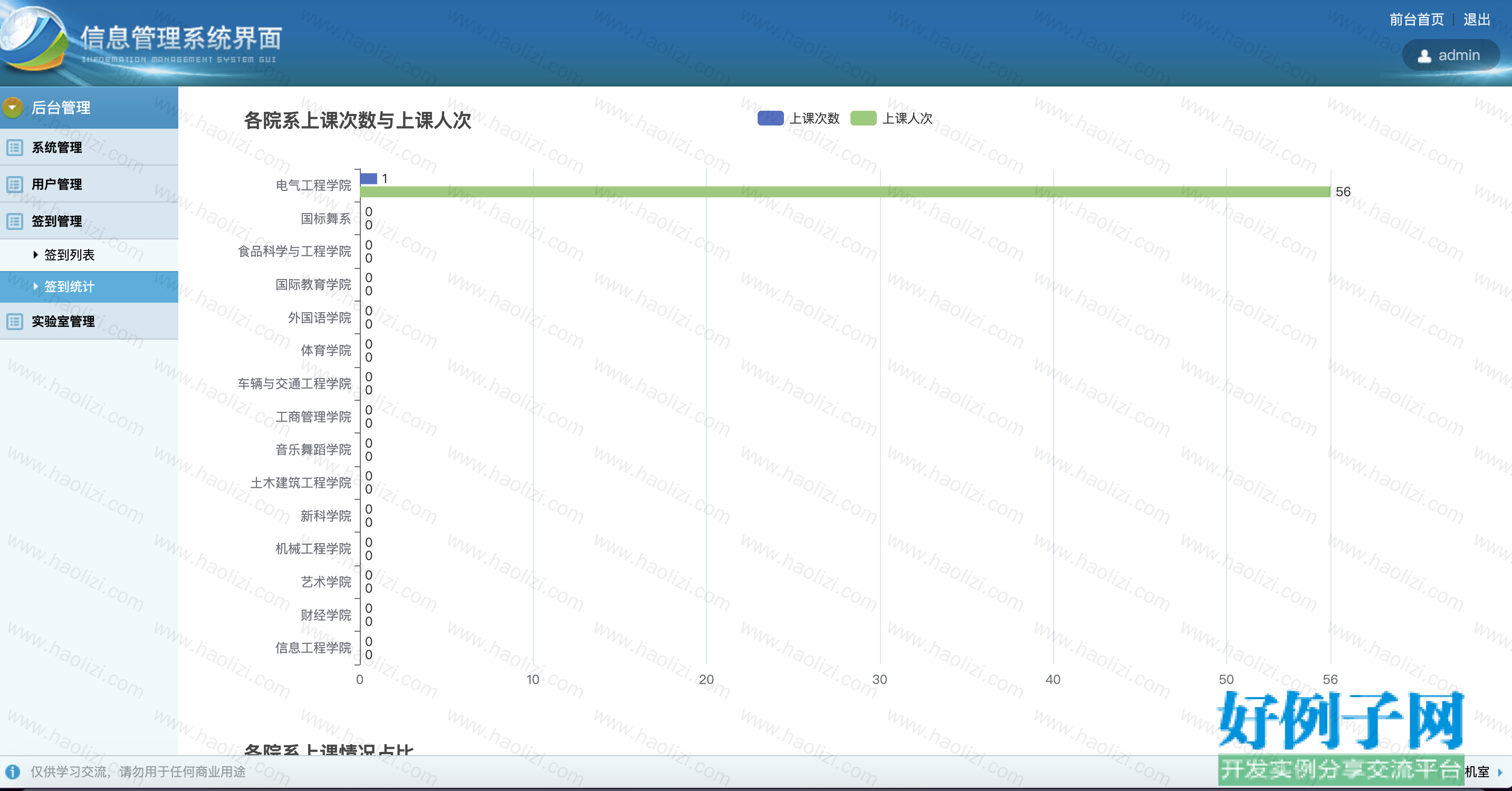Click the 退出 logout link
This screenshot has height=791, width=1512.
[1477, 20]
